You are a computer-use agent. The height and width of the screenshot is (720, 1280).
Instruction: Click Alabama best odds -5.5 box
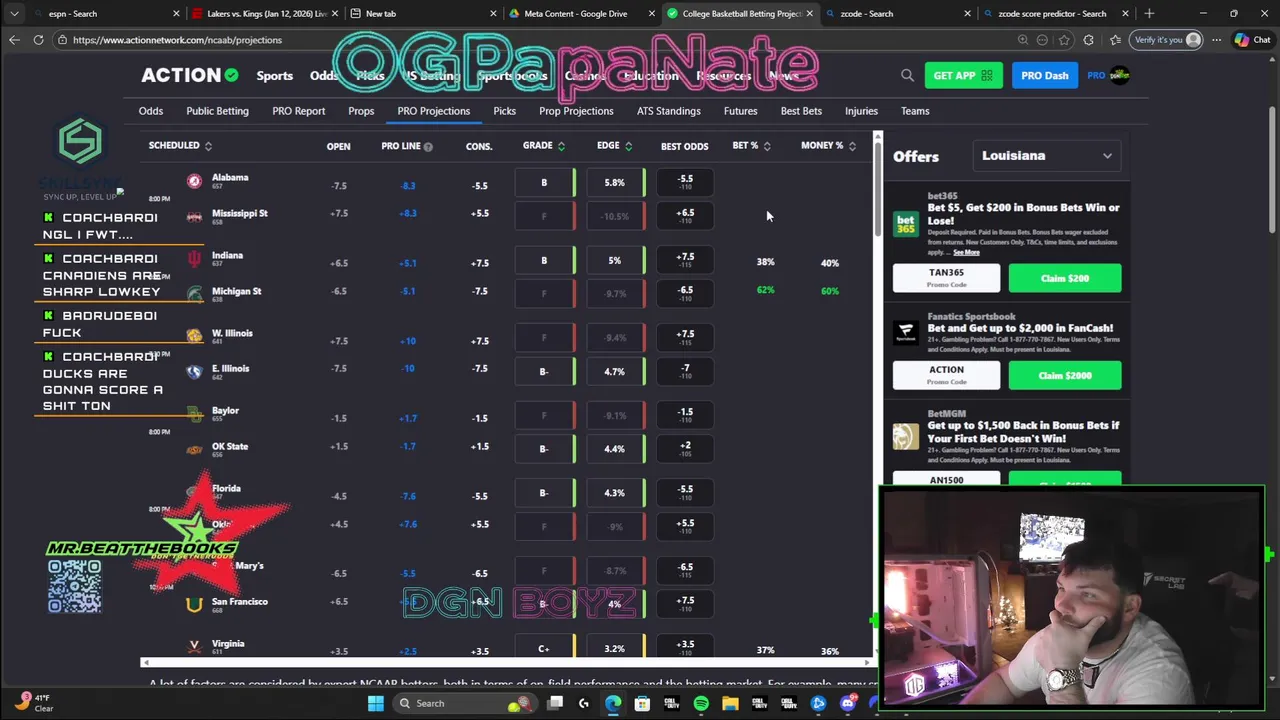pos(685,183)
